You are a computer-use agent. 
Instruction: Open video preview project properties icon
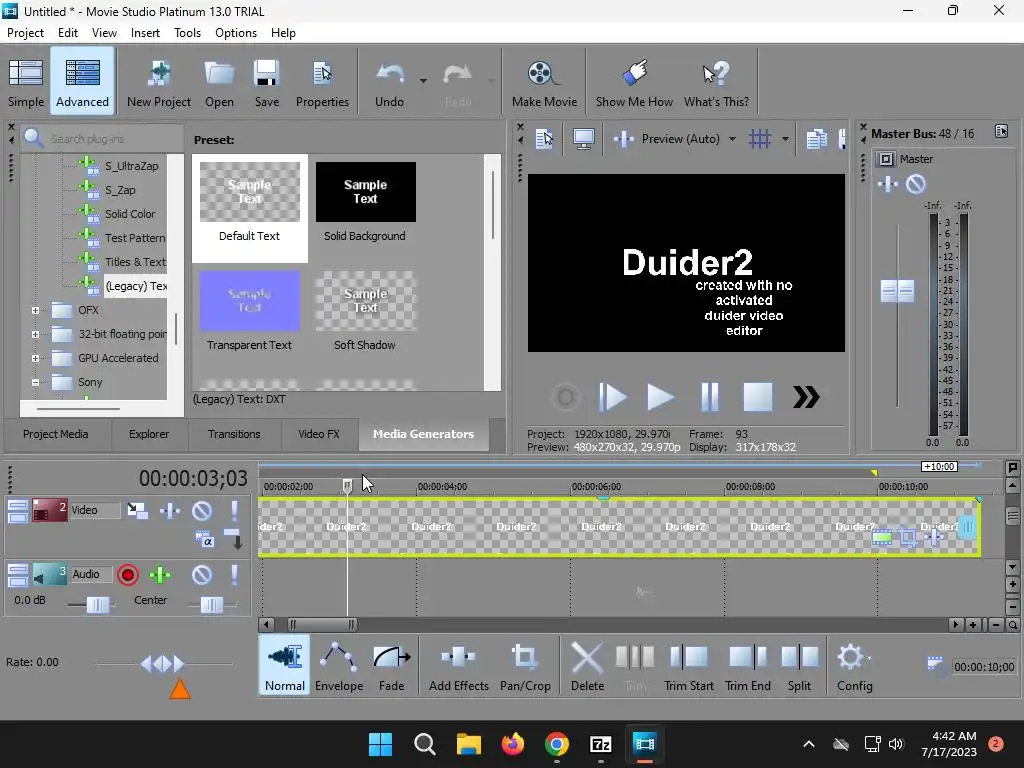544,138
